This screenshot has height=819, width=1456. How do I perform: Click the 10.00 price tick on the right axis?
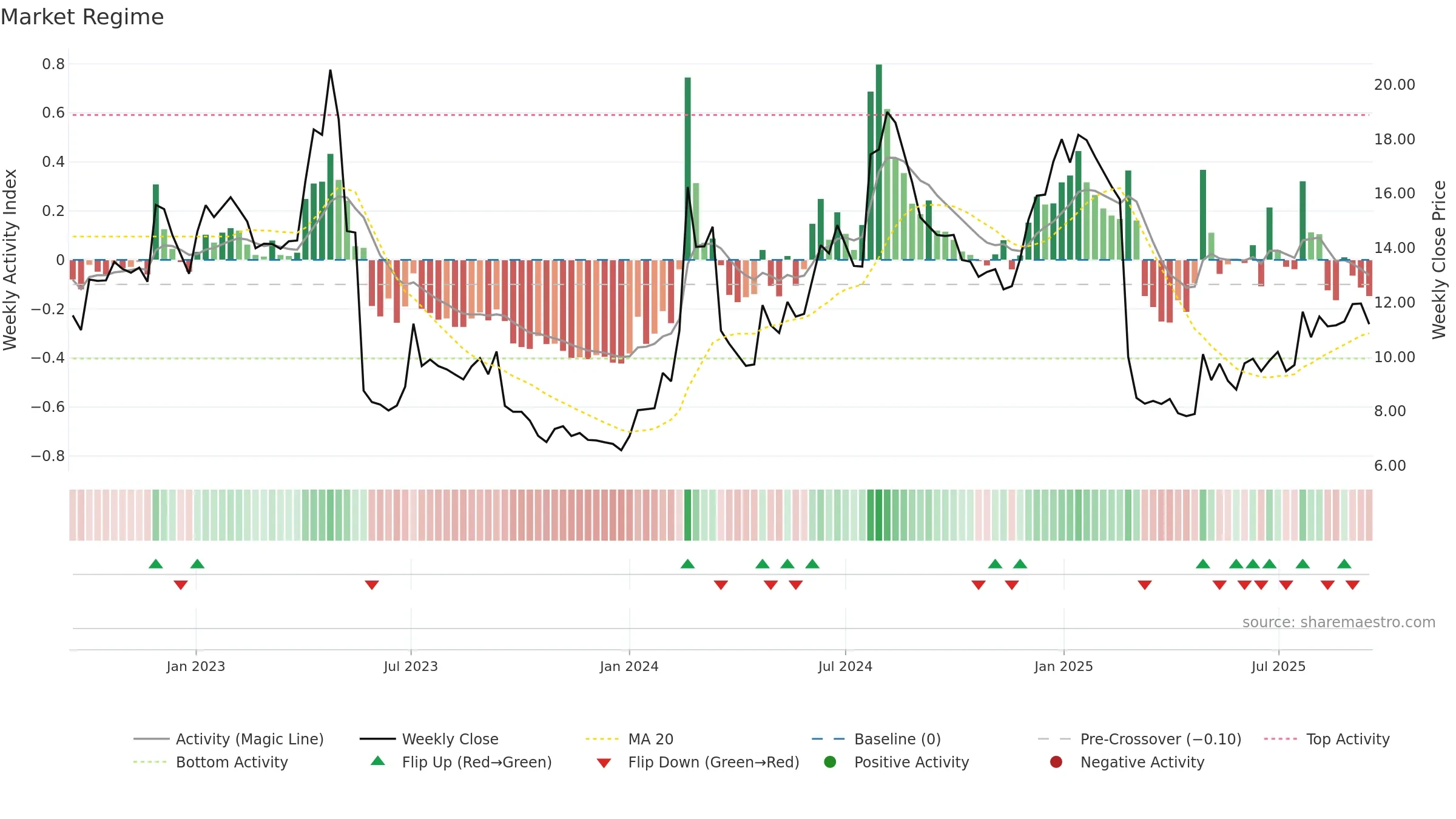click(x=1395, y=357)
